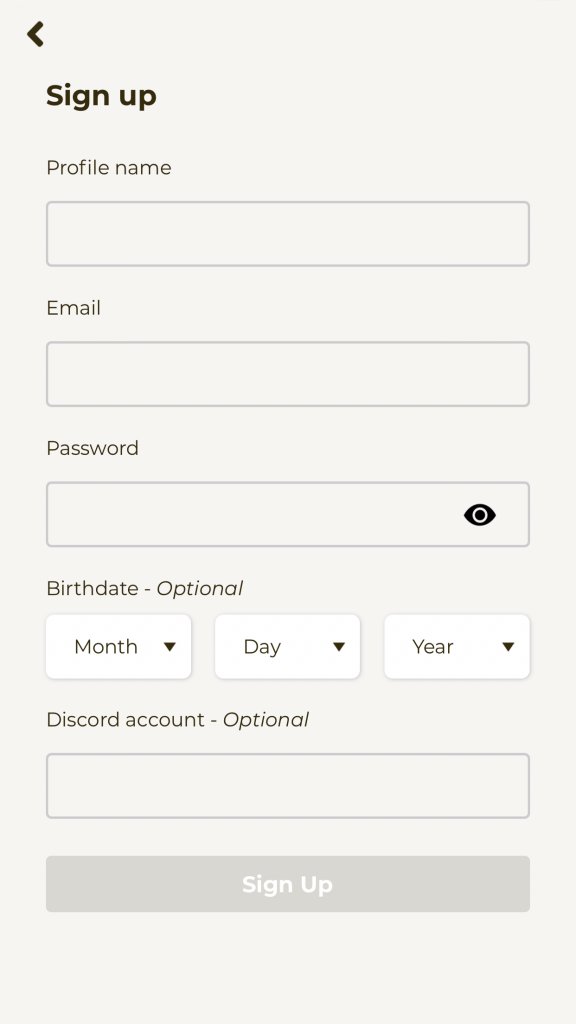Open the Year birthdate dropdown
Image resolution: width=576 pixels, height=1024 pixels.
click(x=457, y=647)
